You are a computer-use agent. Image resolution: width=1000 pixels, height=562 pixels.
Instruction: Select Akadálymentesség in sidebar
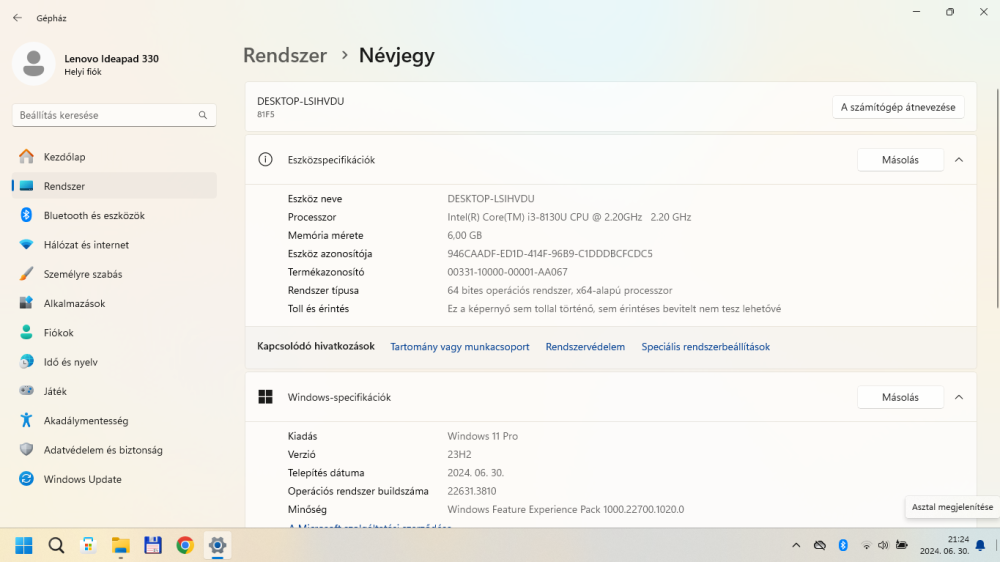85,421
